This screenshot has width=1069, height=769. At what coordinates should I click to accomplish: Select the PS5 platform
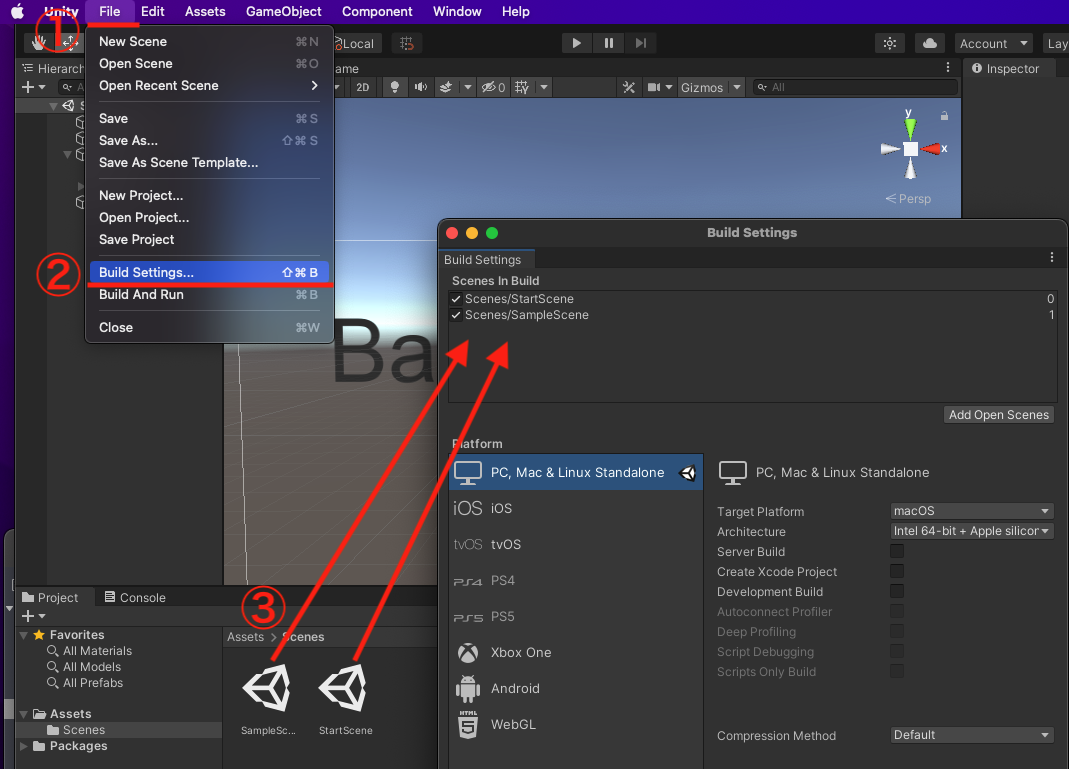pyautogui.click(x=576, y=616)
